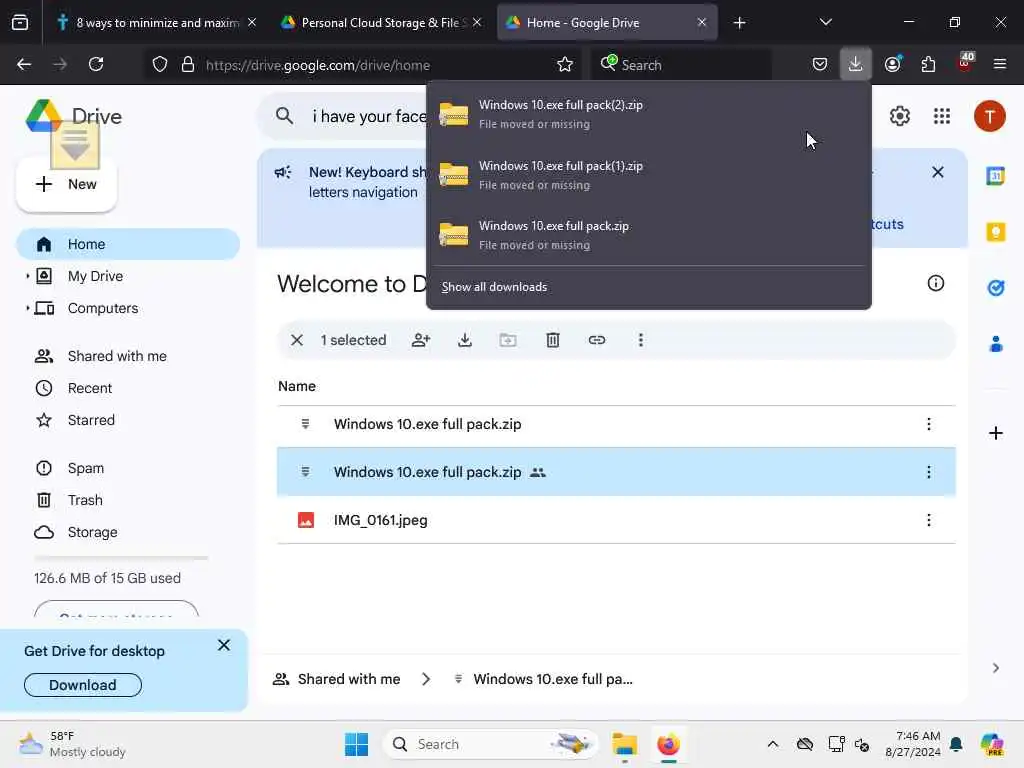Share selected file with people icon
This screenshot has height=768, width=1024.
pos(421,340)
